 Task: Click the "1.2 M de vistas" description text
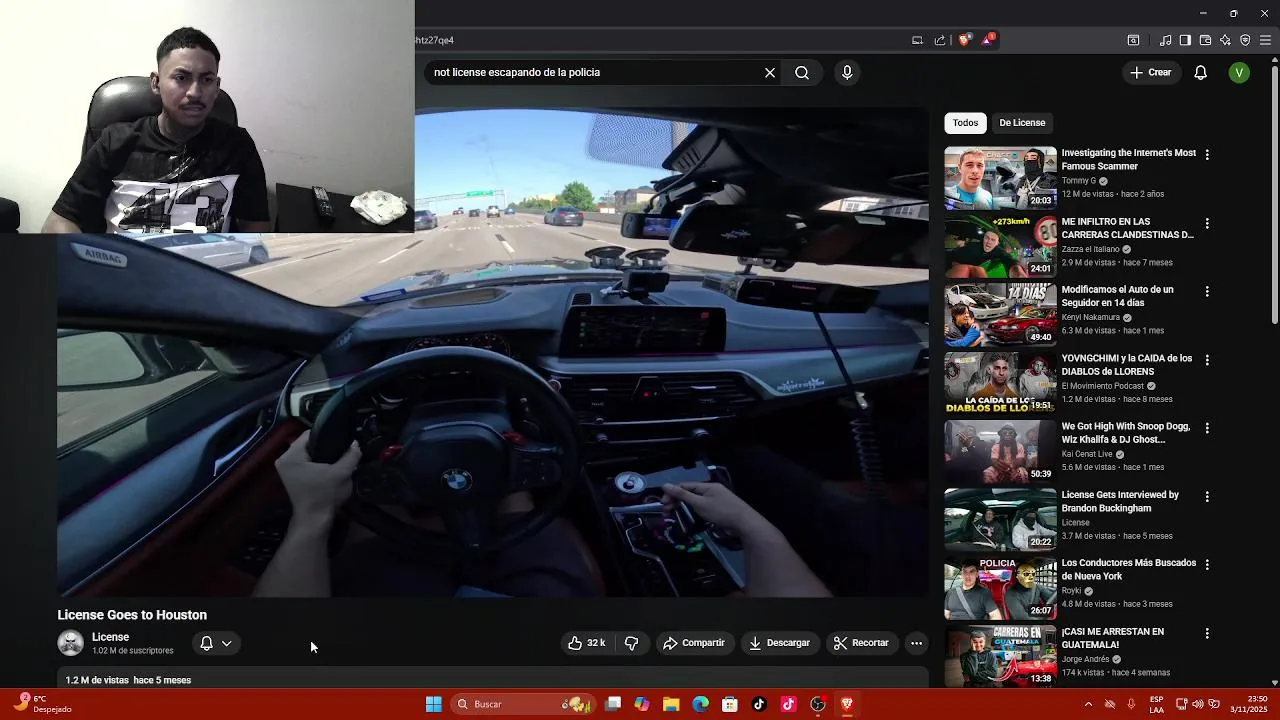pyautogui.click(x=97, y=680)
